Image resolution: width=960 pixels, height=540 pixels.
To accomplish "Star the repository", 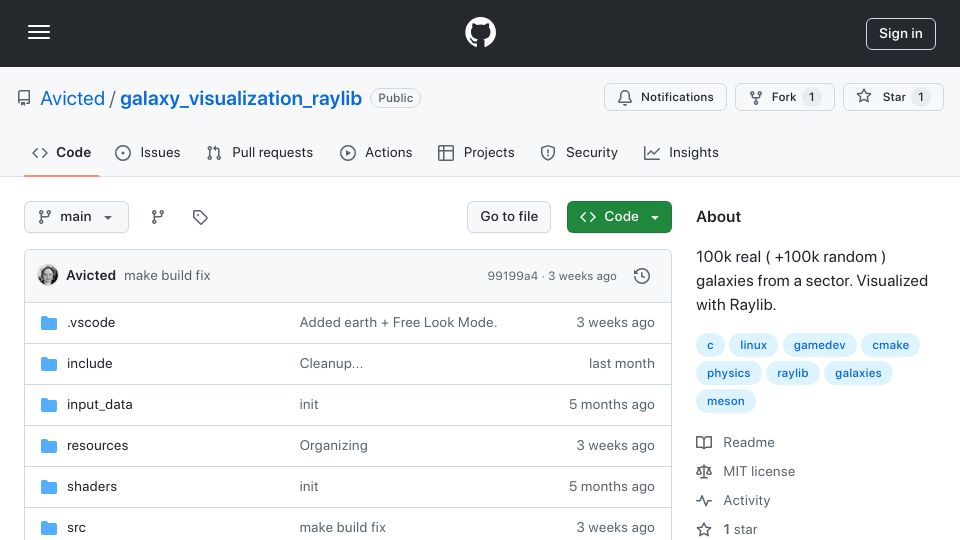I will coord(893,97).
